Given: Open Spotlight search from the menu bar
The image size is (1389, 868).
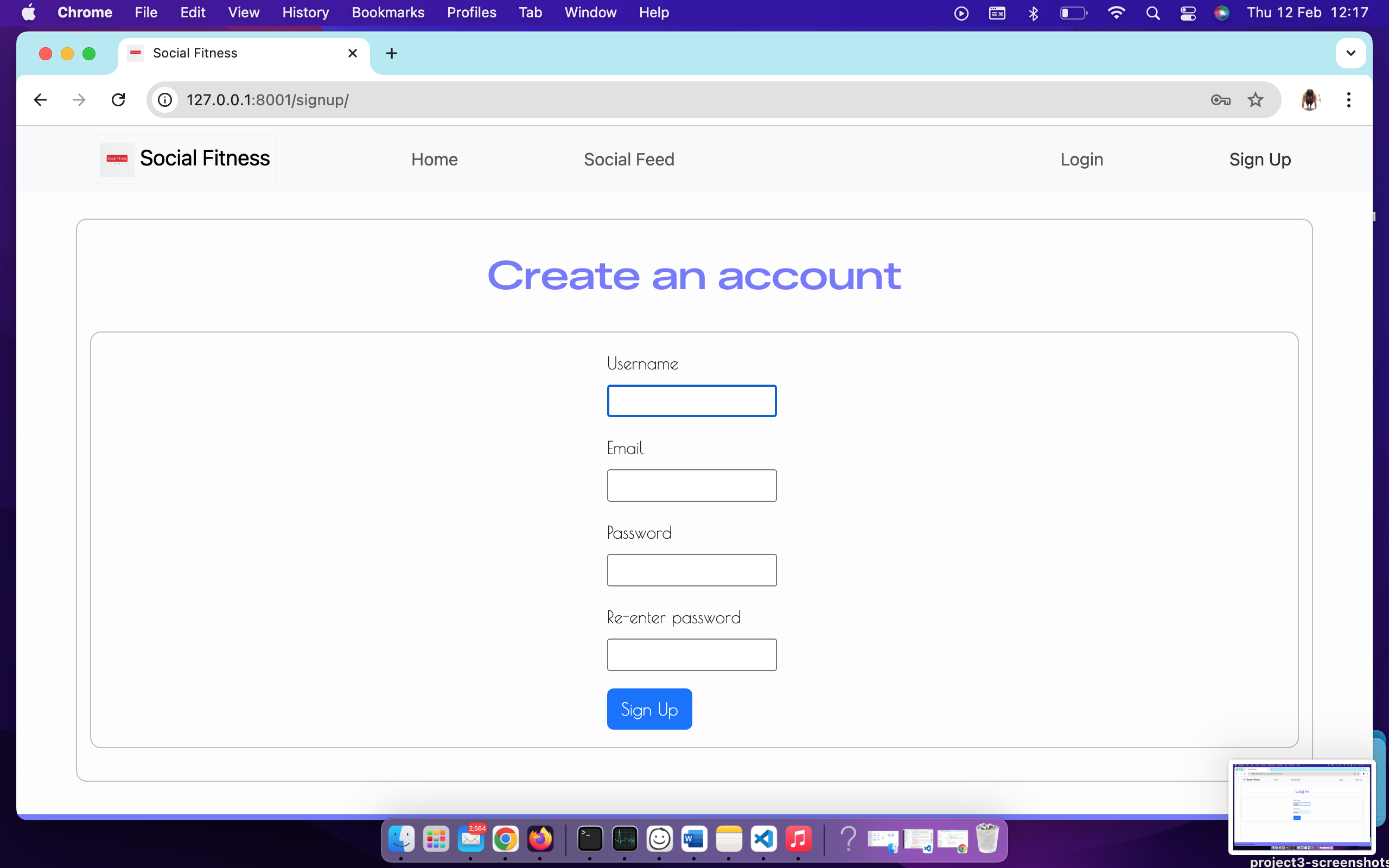Looking at the screenshot, I should click(1153, 12).
